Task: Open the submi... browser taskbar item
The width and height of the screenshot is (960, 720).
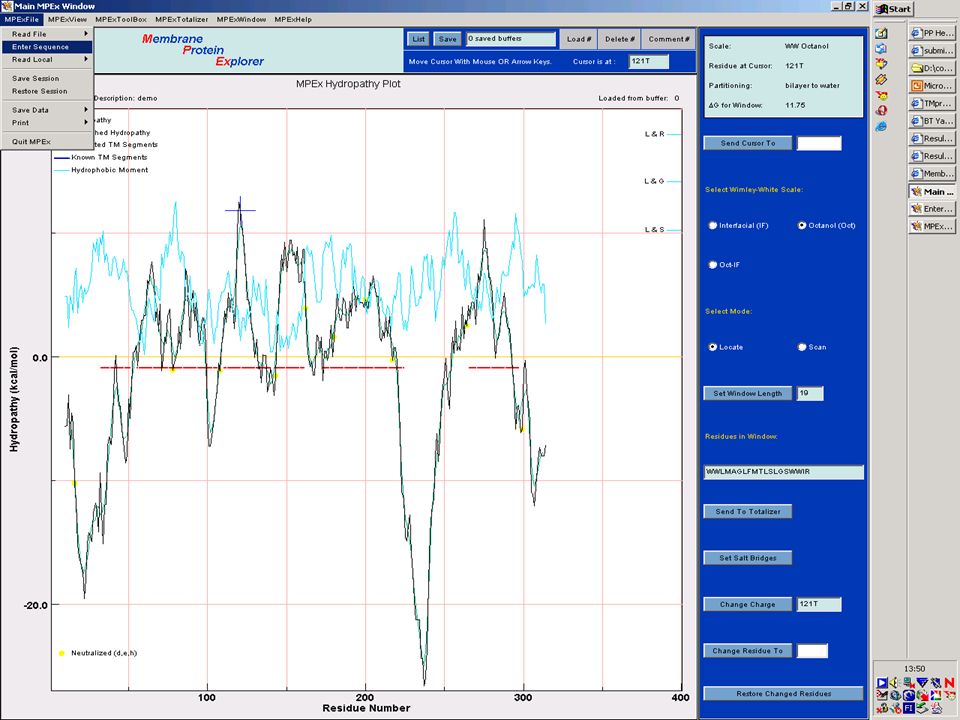Action: 931,50
